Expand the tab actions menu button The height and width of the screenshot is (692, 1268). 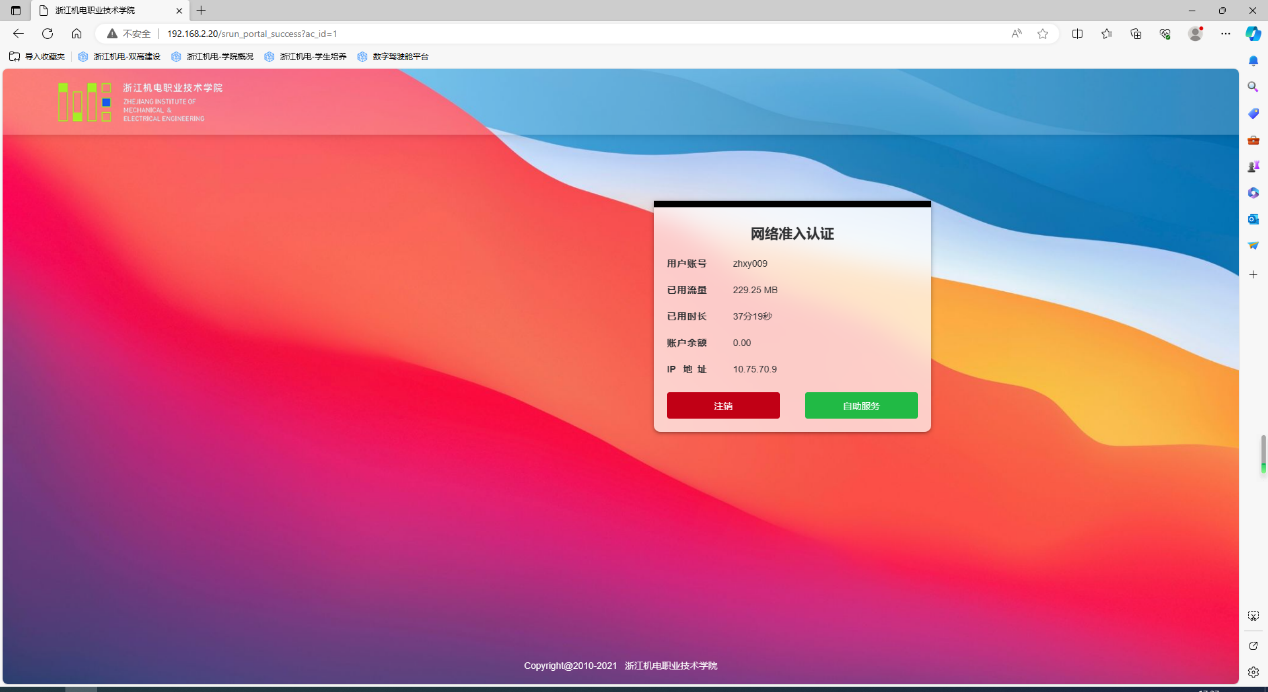15,10
